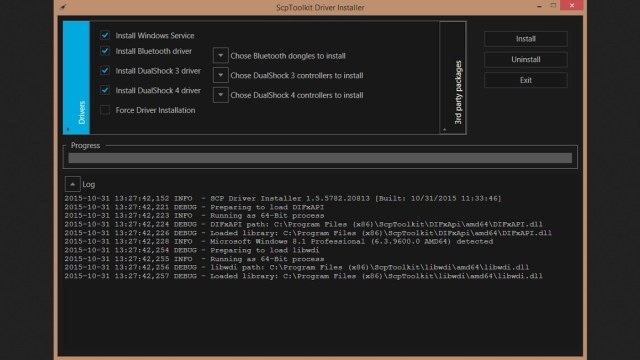Click the 'Loaded library' DIFxAPI.dll log line
This screenshot has height=360, width=640.
point(308,233)
